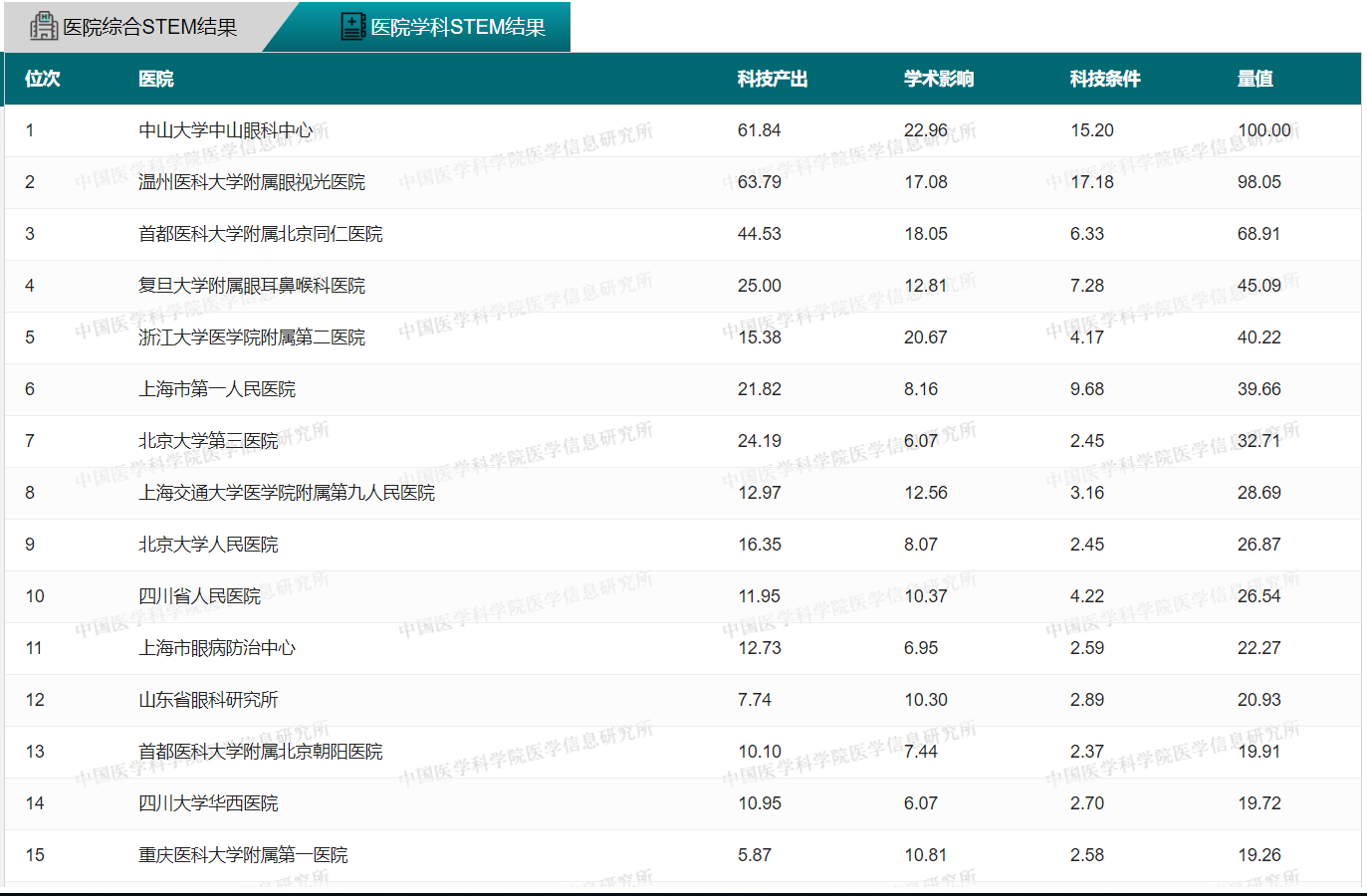This screenshot has height=896, width=1367.
Task: Click the 学术影响 column header
Action: point(938,79)
